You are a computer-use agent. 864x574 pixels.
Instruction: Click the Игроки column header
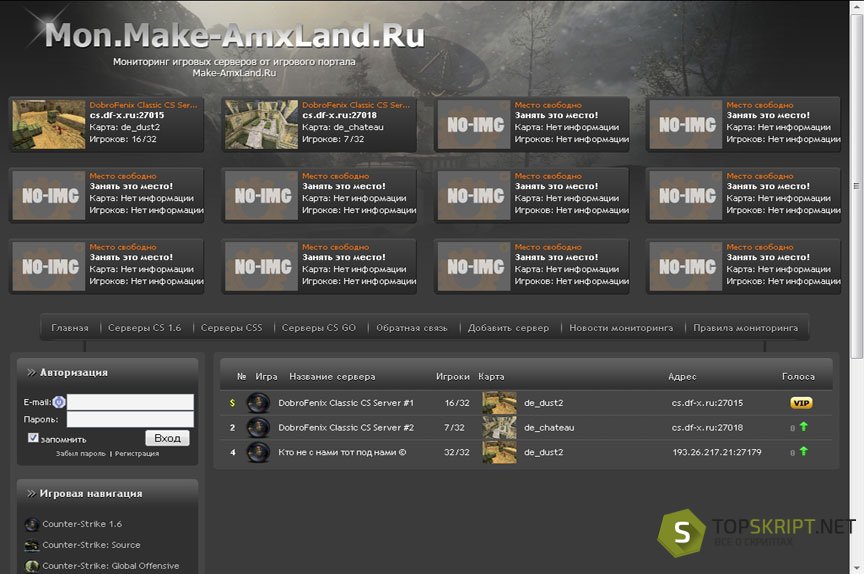tap(453, 377)
